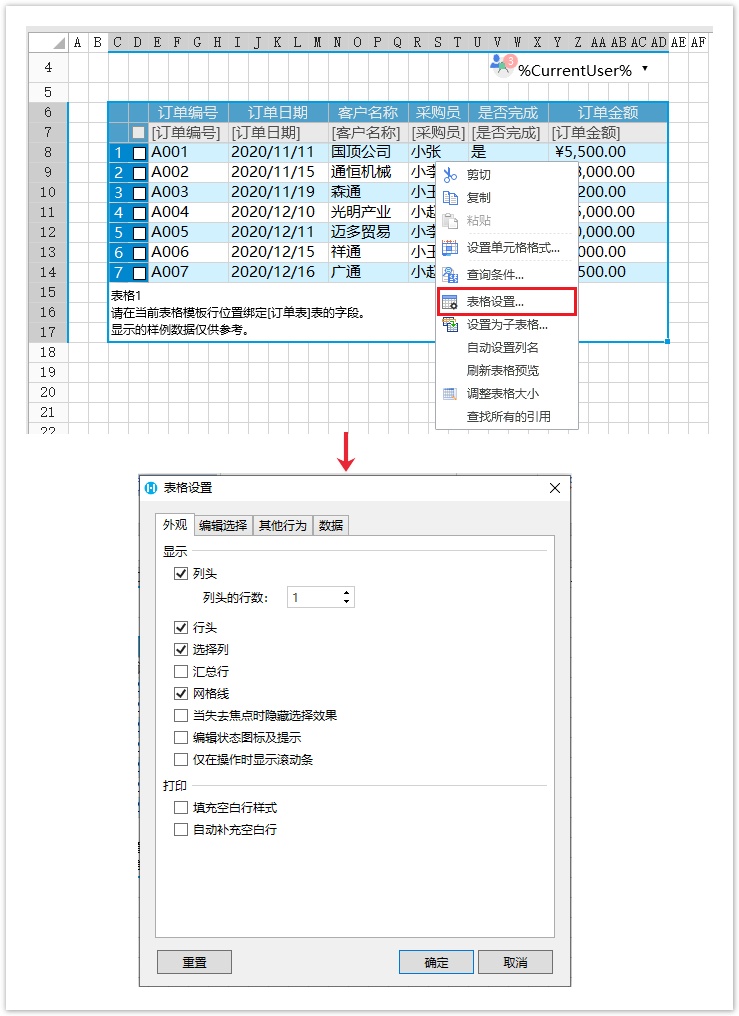This screenshot has width=739, height=1016.
Task: Click the user avatar icon beside %CurrentUser%
Action: pyautogui.click(x=501, y=67)
